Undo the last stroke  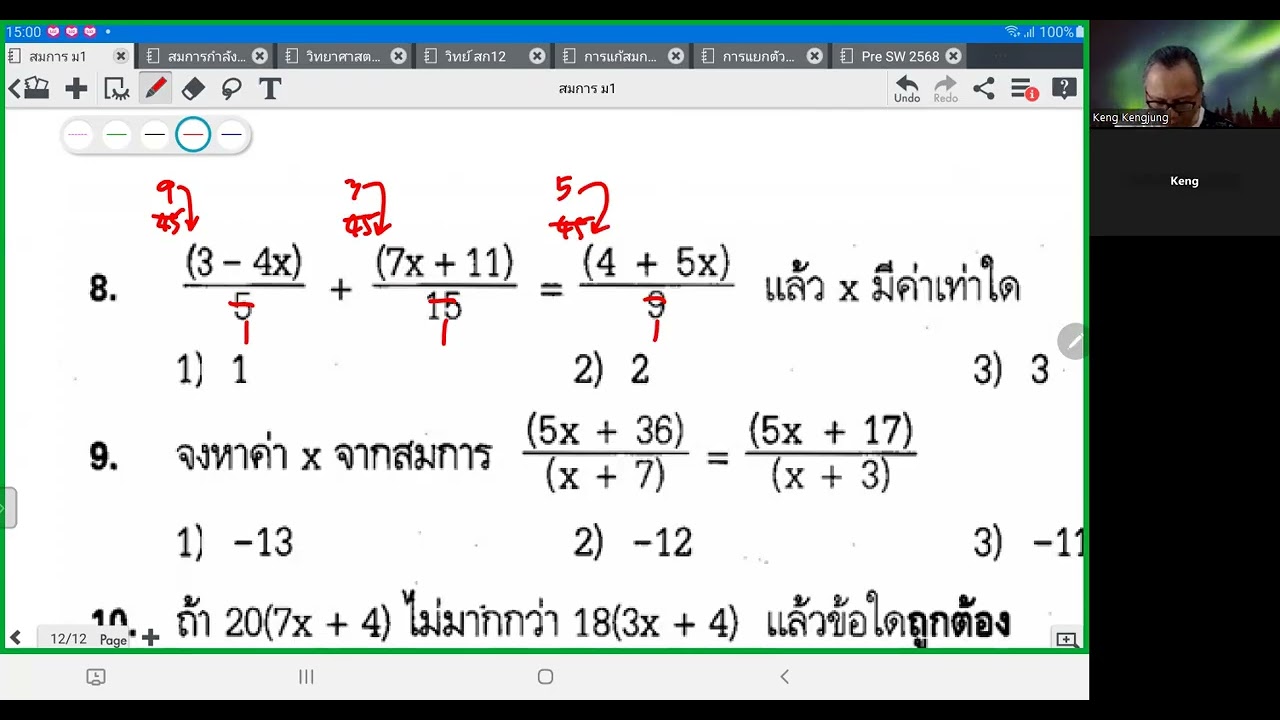click(907, 89)
